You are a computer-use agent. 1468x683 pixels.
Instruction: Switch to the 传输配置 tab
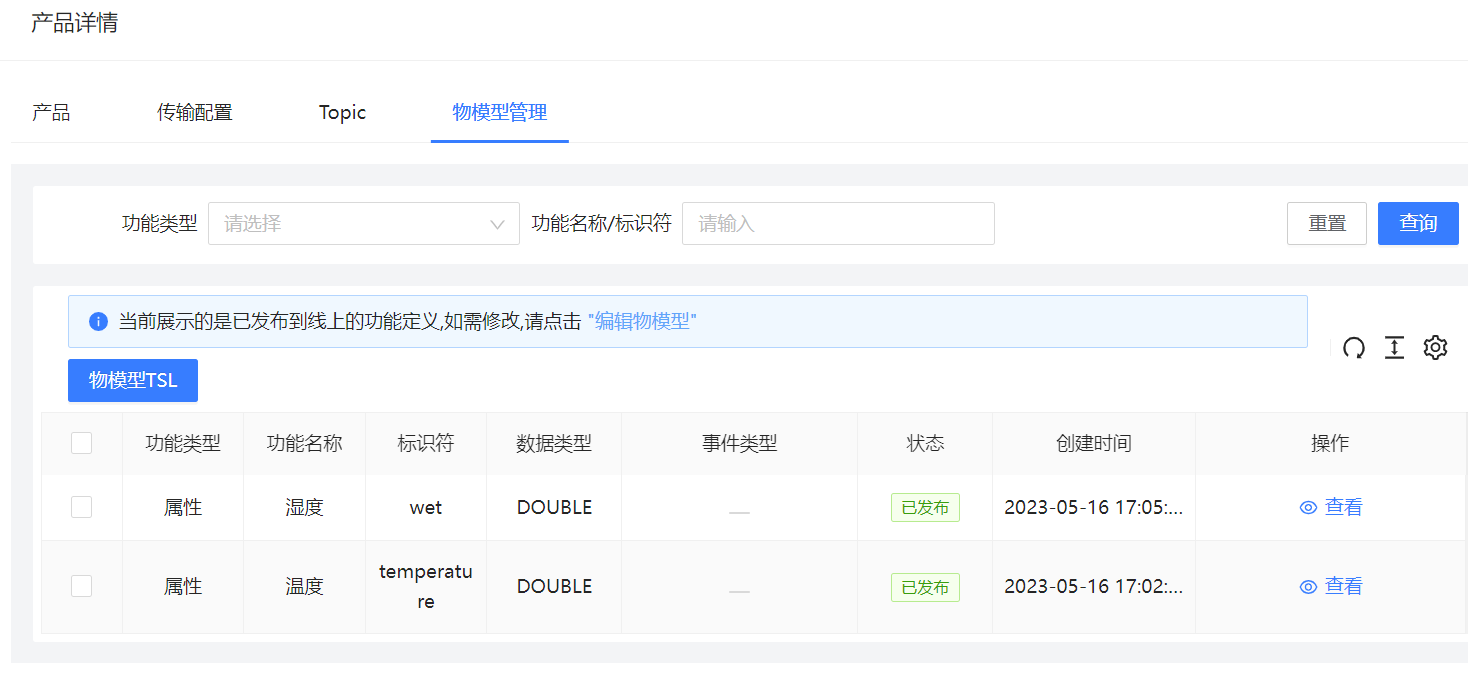coord(194,113)
